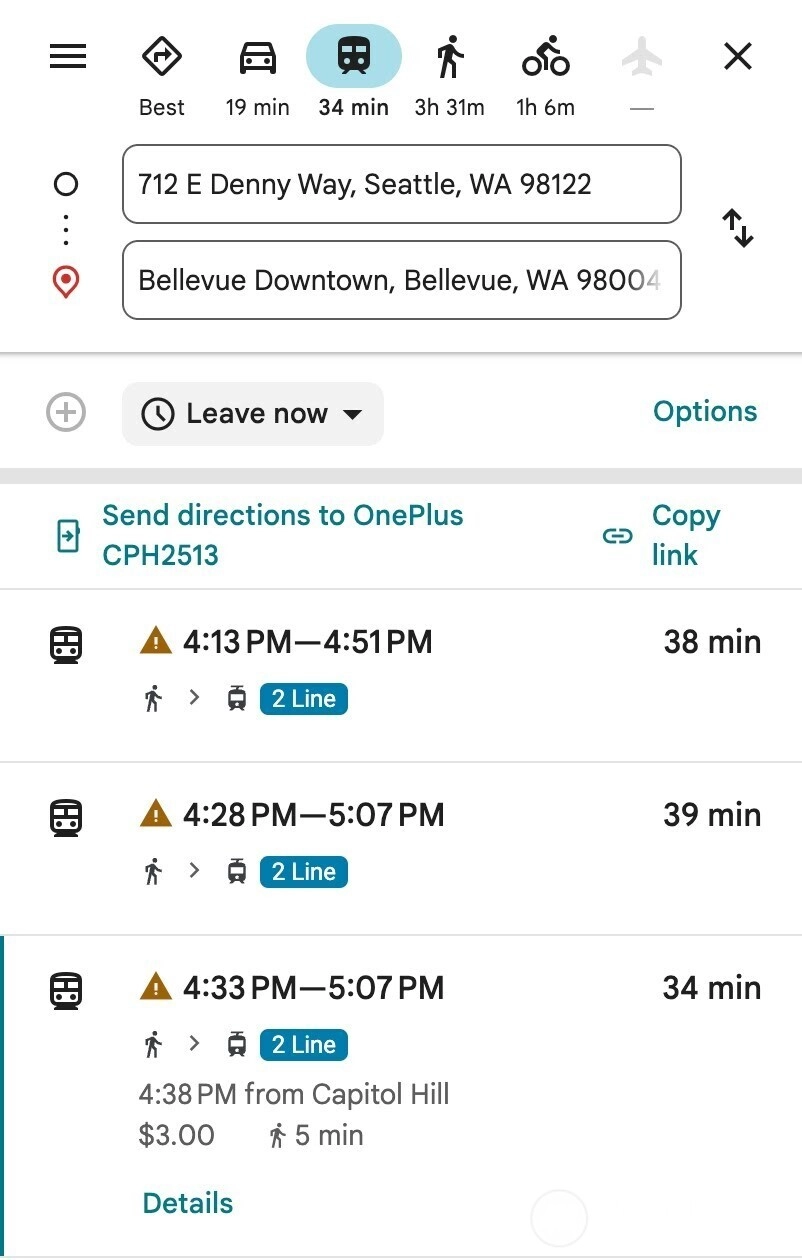Select the 4:13 PM–4:51 PM transit route
Viewport: 802px width, 1260px height.
click(401, 676)
